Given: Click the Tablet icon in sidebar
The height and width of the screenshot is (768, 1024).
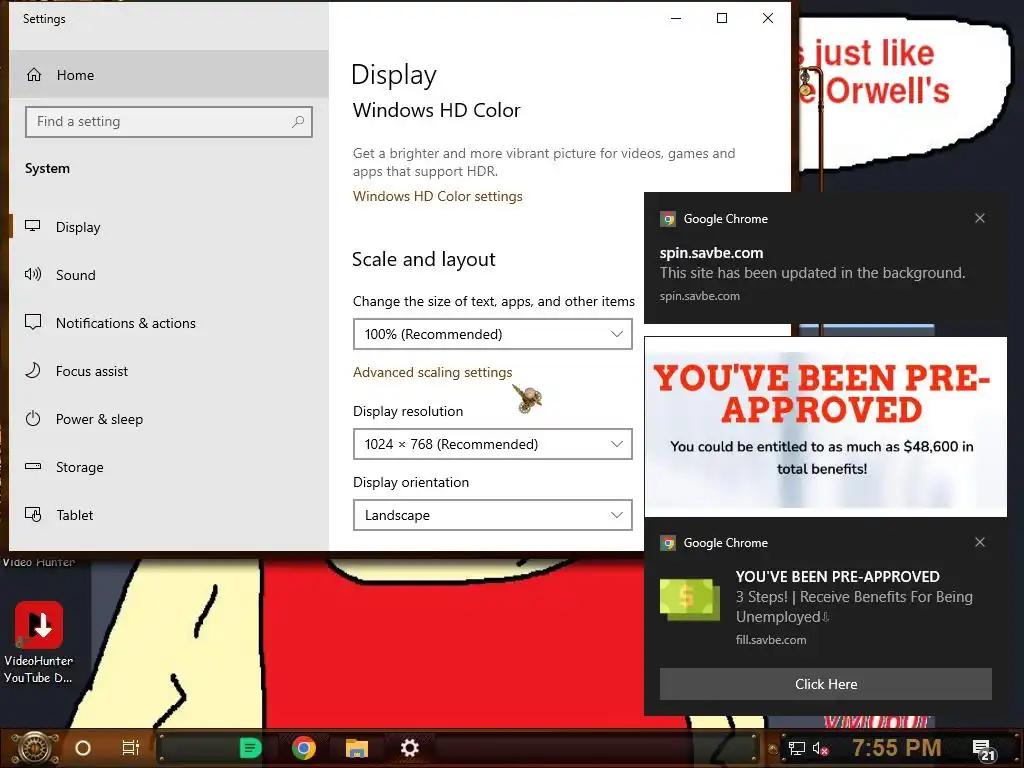Looking at the screenshot, I should [x=33, y=515].
